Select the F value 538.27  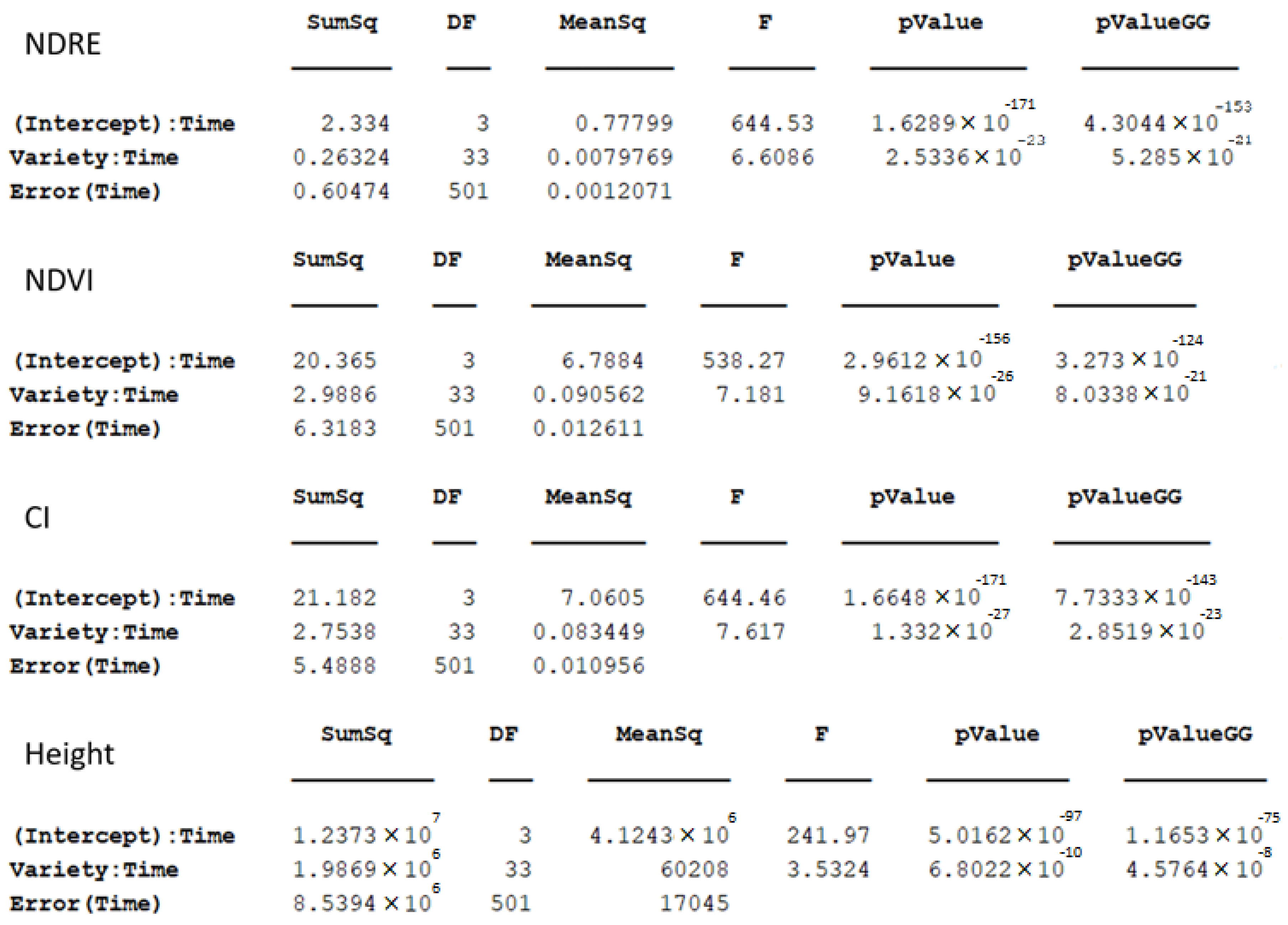(x=743, y=360)
